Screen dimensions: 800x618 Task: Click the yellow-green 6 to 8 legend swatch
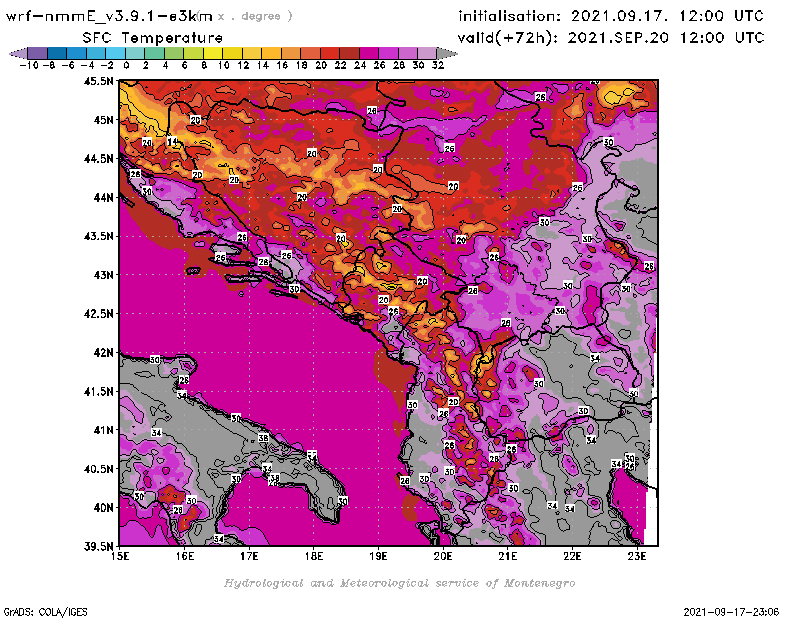193,54
